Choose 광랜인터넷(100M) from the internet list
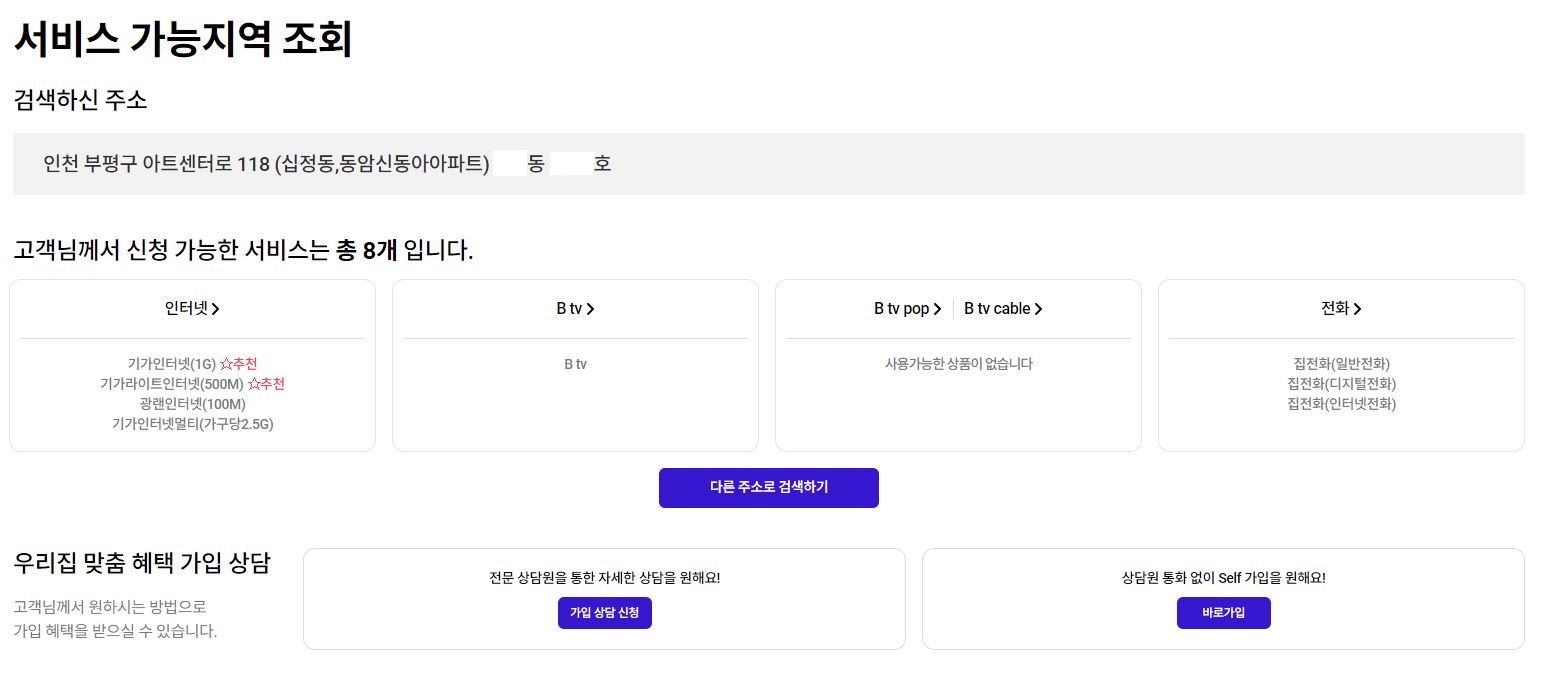Viewport: 1550px width, 681px height. 193,404
